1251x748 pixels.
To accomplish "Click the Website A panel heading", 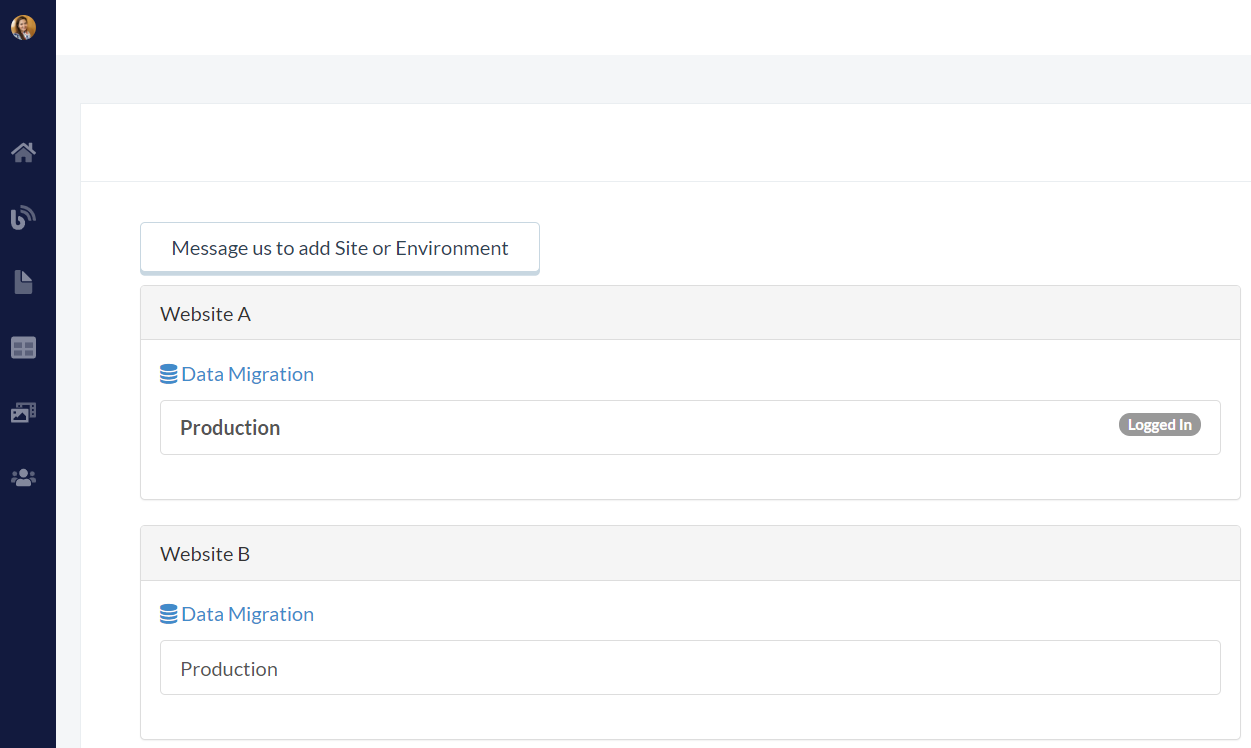I will click(690, 313).
